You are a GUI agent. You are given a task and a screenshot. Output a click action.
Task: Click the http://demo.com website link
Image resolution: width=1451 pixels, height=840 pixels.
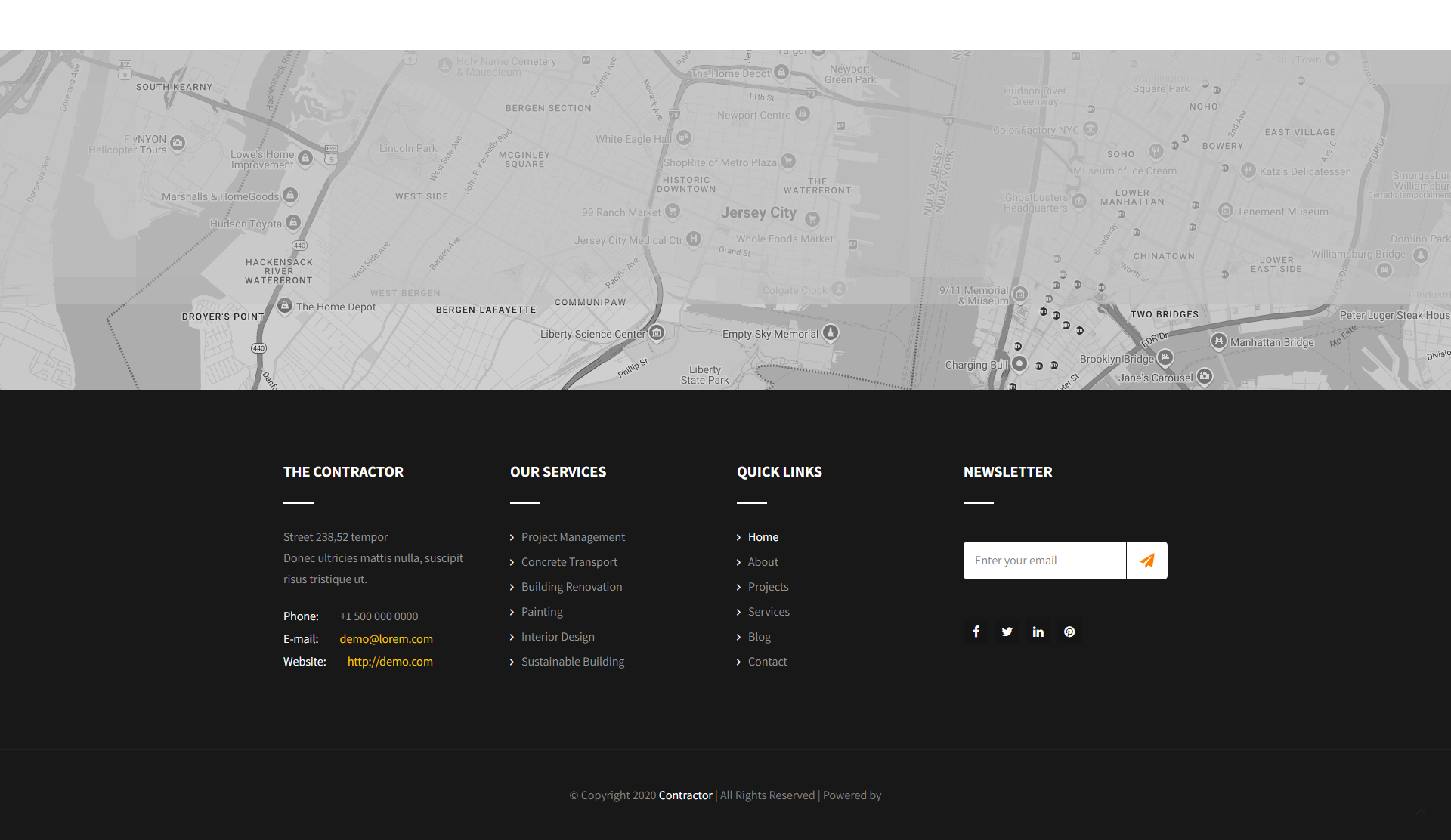pyautogui.click(x=389, y=662)
